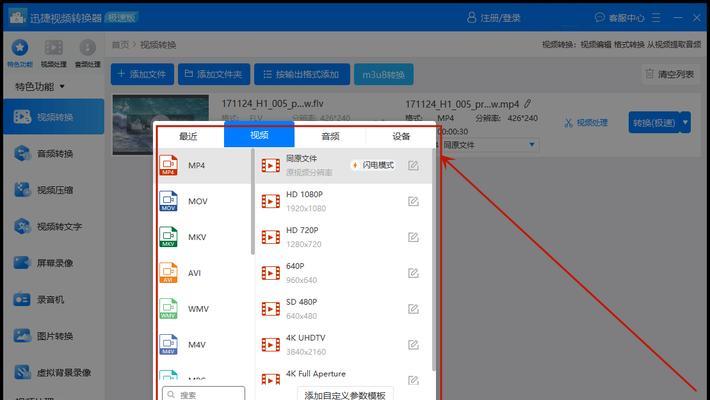710x400 pixels.
Task: Click the m3u8转换 button
Action: (x=384, y=74)
